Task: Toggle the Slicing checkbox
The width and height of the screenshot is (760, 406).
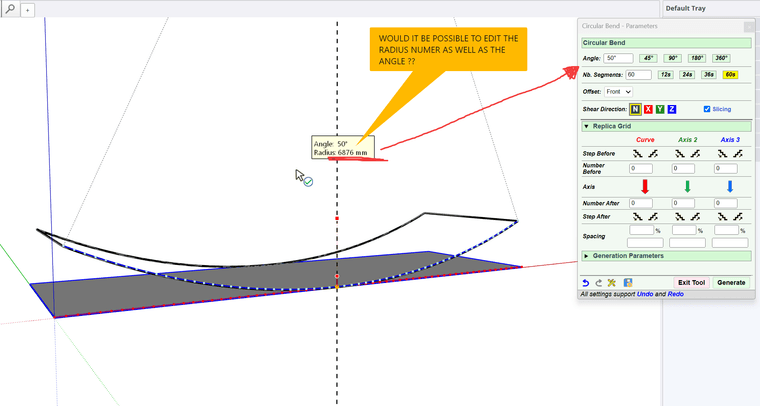Action: pos(707,109)
